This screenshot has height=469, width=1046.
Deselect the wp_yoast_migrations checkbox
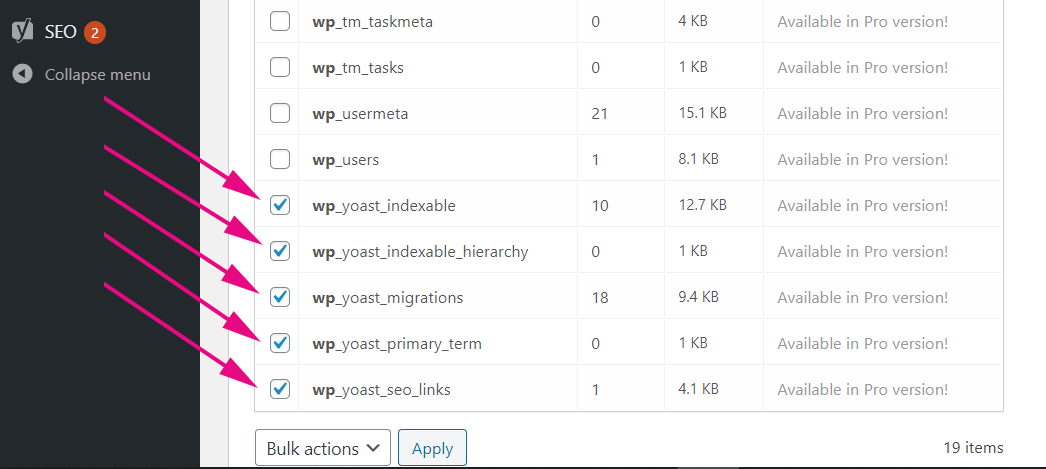280,297
